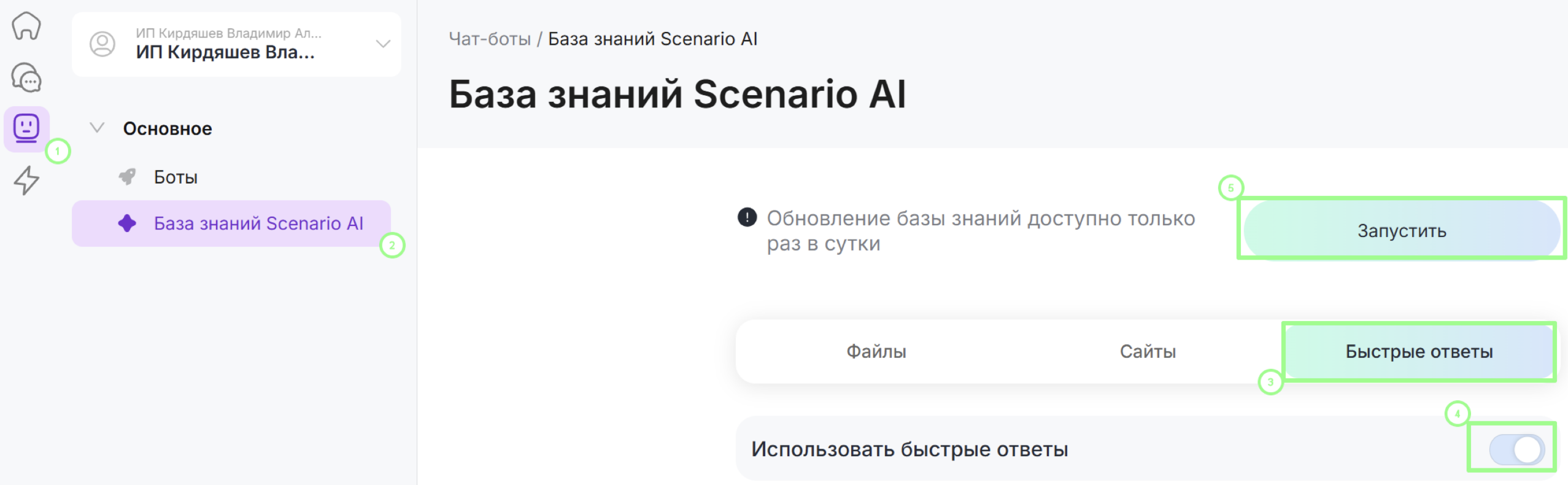Click the Основное section header label
This screenshot has width=1568, height=485.
point(168,128)
